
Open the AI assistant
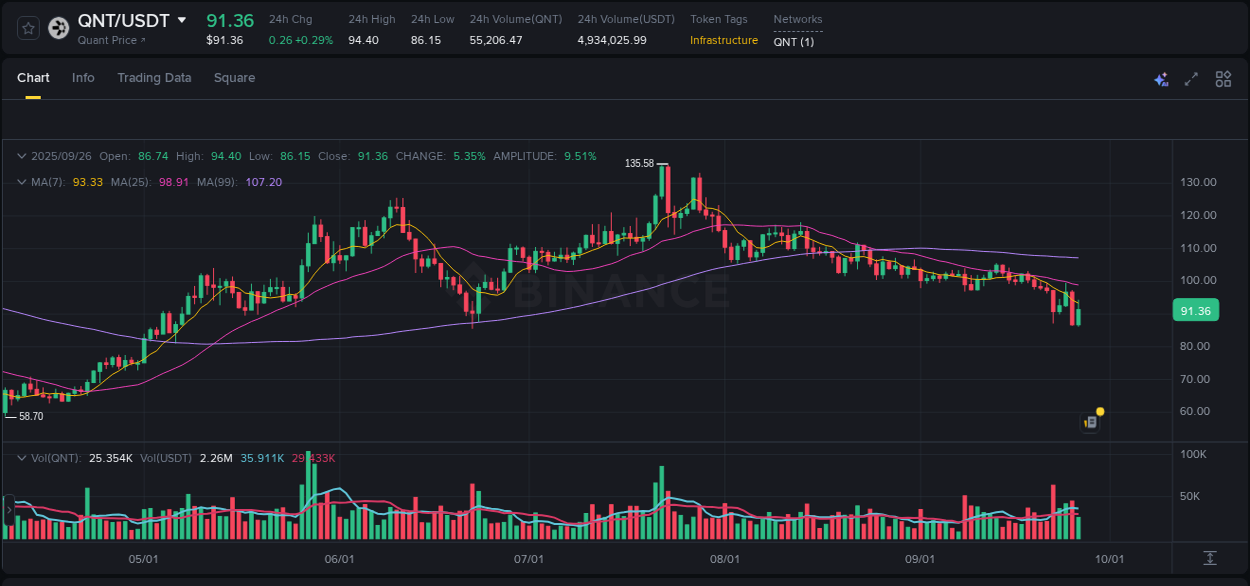[1161, 78]
